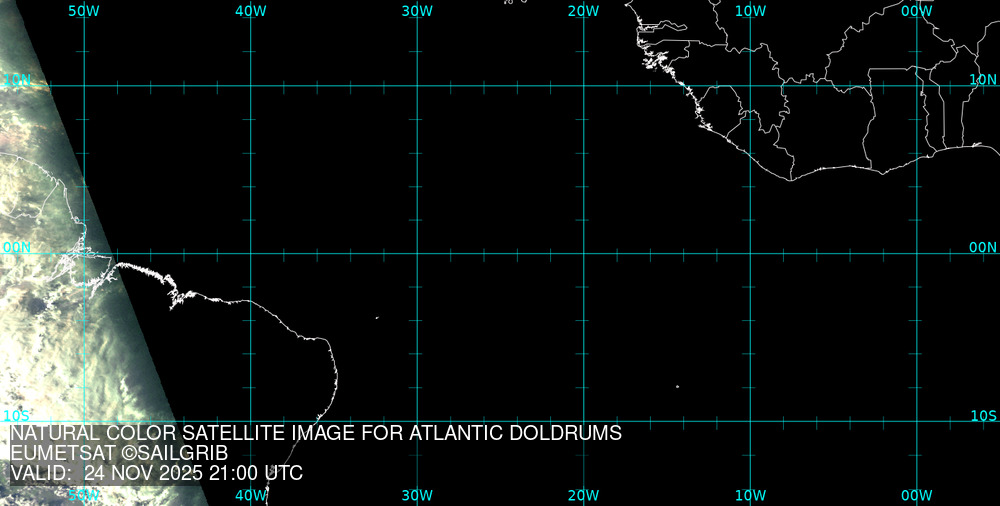Click the 10N latitude label on the right edge
The height and width of the screenshot is (506, 1000).
[x=983, y=79]
